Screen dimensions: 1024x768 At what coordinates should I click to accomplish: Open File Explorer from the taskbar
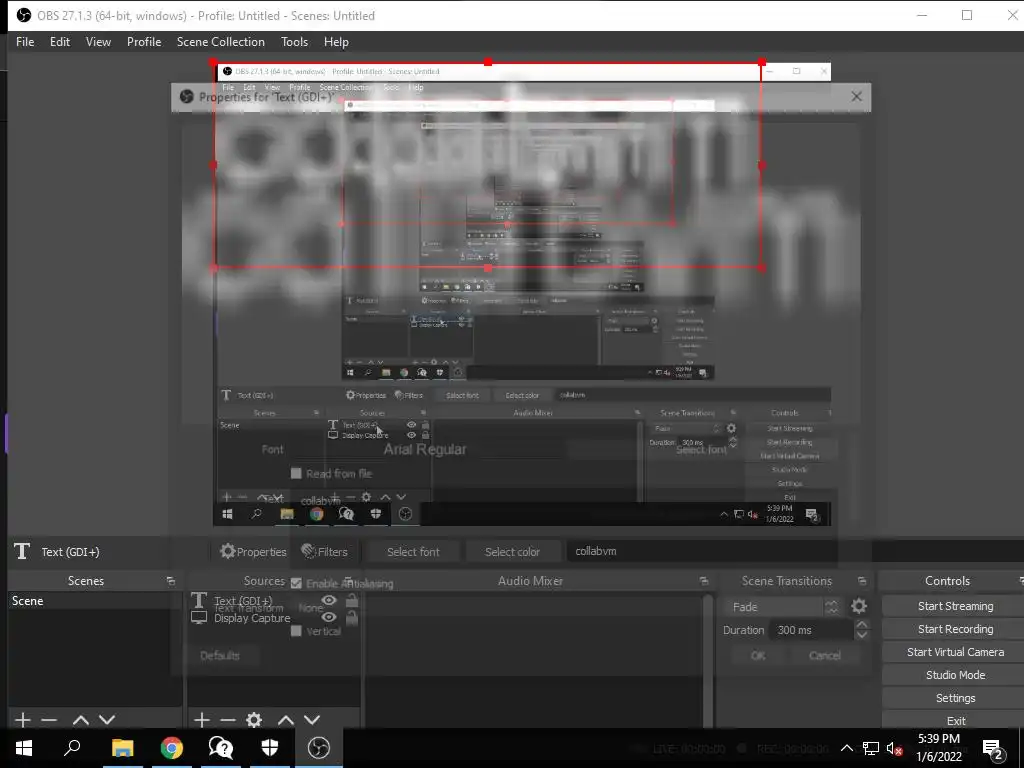[x=122, y=748]
